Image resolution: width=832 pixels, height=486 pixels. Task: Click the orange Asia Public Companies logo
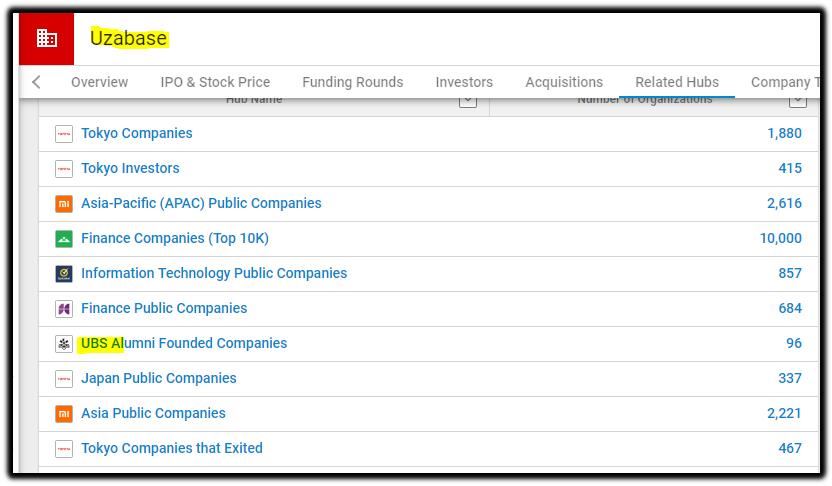click(64, 414)
